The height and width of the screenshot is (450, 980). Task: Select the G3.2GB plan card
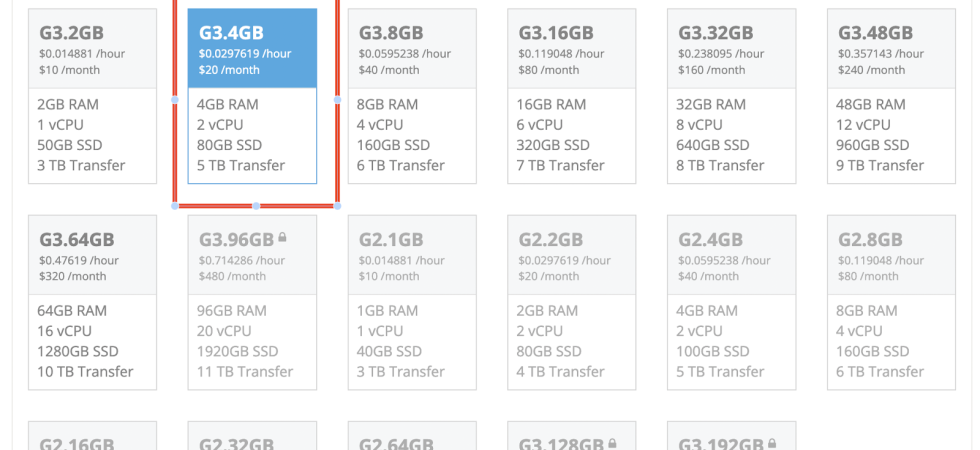pyautogui.click(x=92, y=96)
